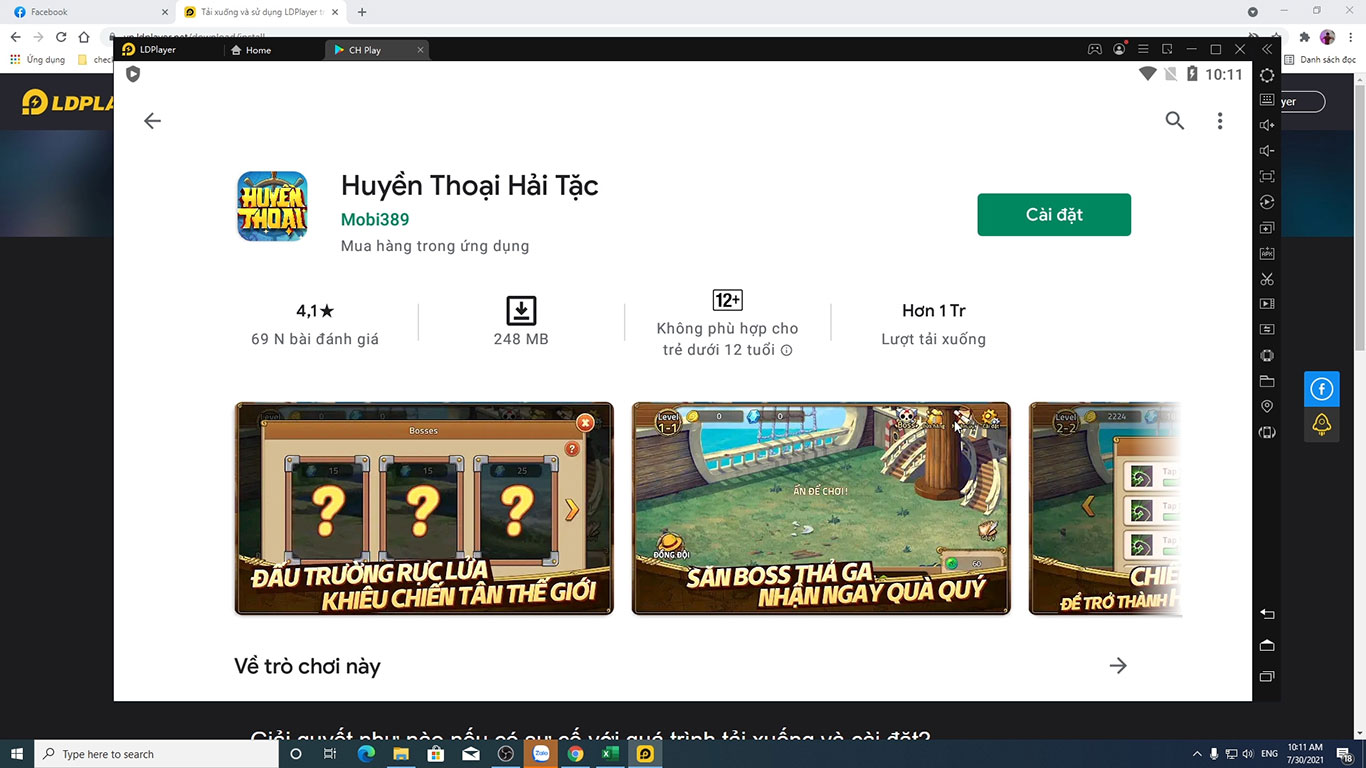Toggle fullscreen icon in LDPlayer sidebar
This screenshot has height=768, width=1366.
tap(1267, 177)
